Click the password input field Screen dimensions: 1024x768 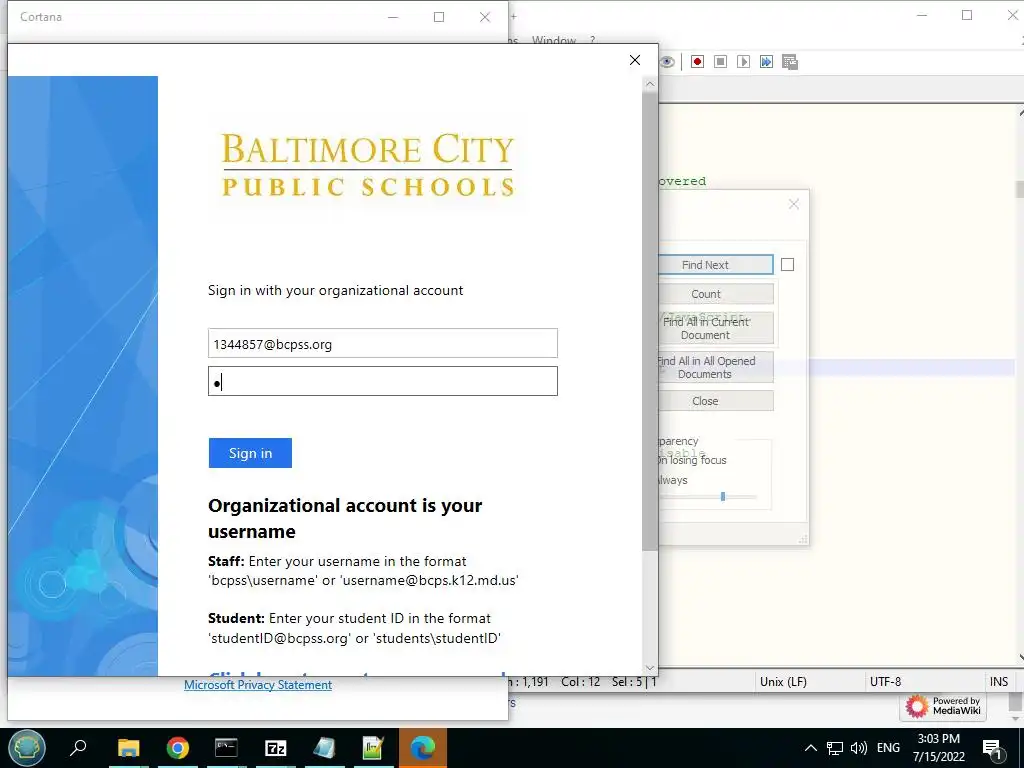383,381
